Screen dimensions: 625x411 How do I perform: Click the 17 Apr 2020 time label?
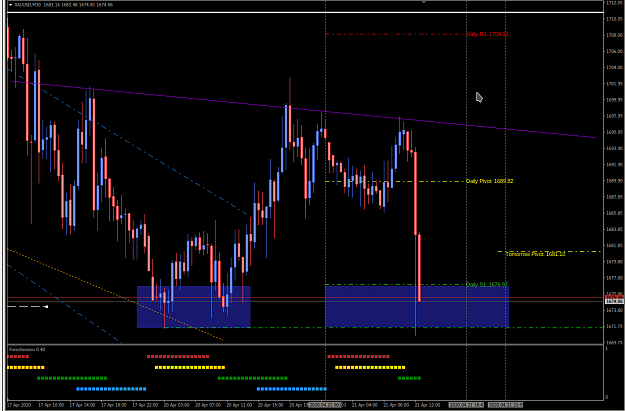[x=19, y=405]
